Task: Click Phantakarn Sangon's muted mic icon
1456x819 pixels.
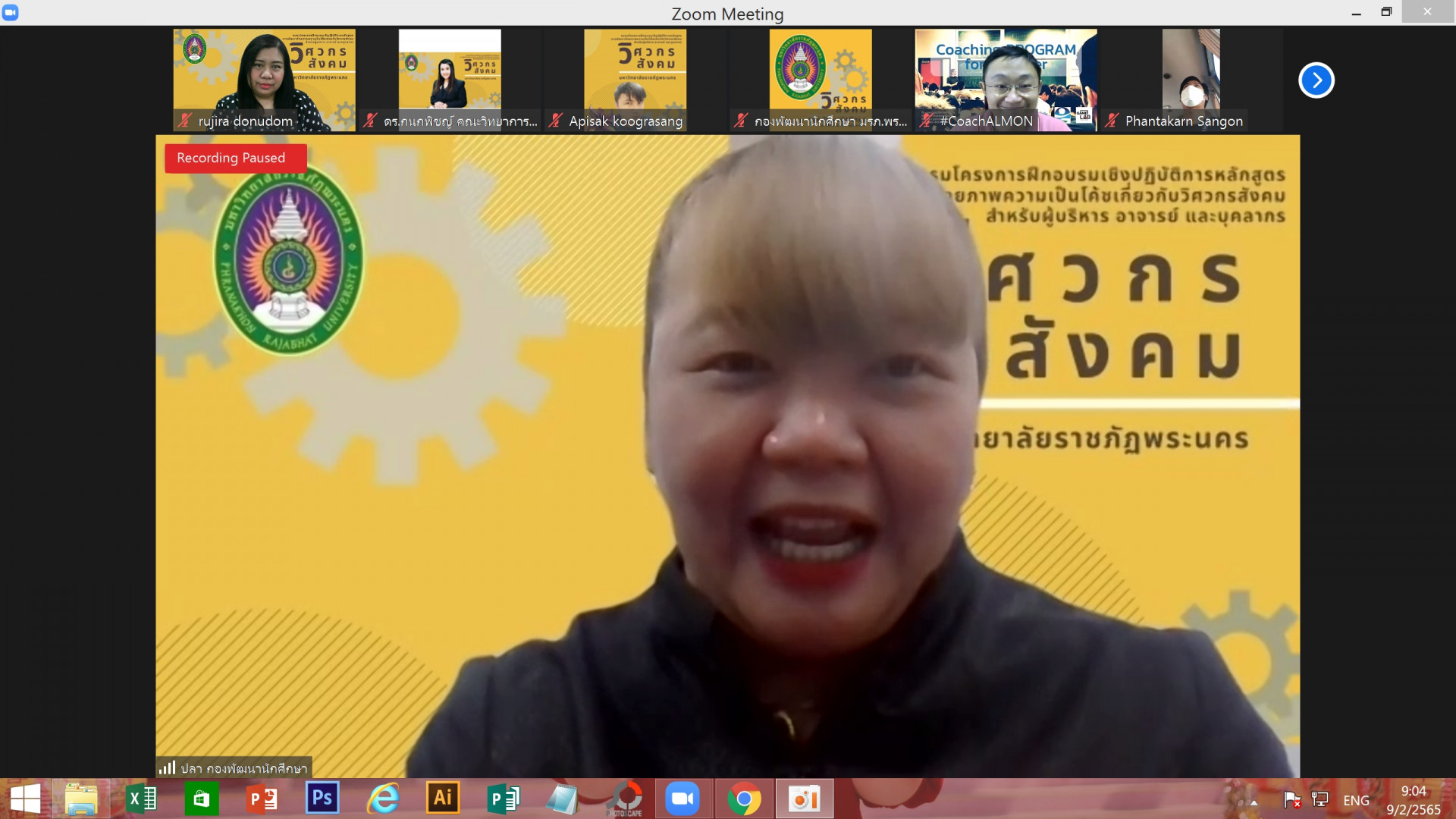Action: [1111, 121]
